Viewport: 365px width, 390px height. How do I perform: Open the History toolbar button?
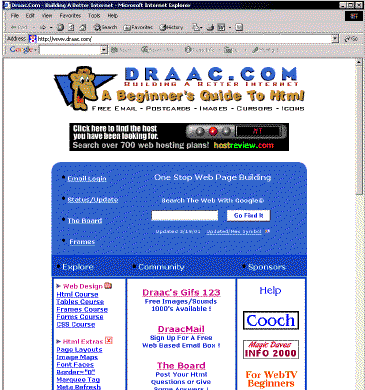click(171, 27)
